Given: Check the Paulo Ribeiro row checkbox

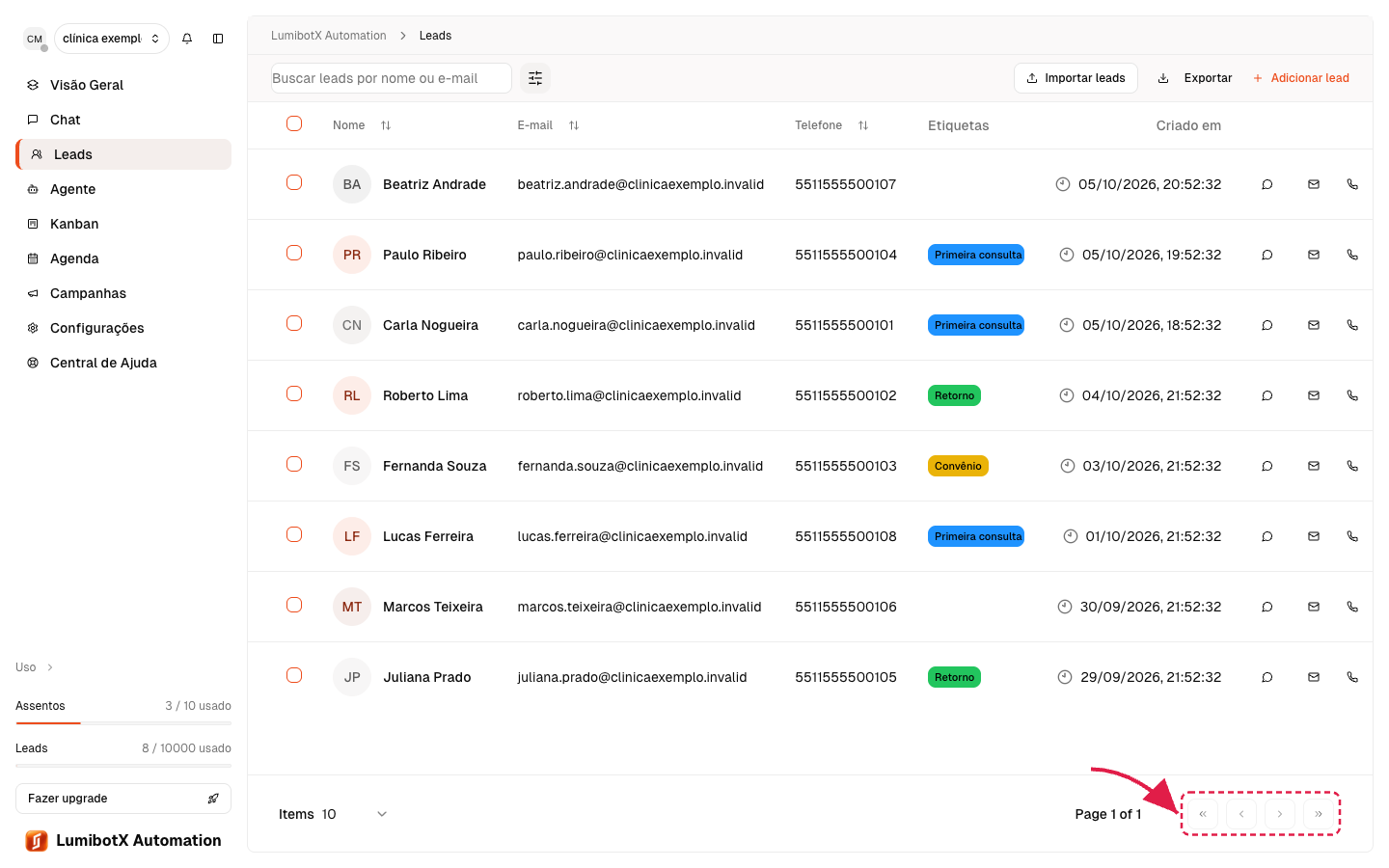Looking at the screenshot, I should tap(294, 253).
